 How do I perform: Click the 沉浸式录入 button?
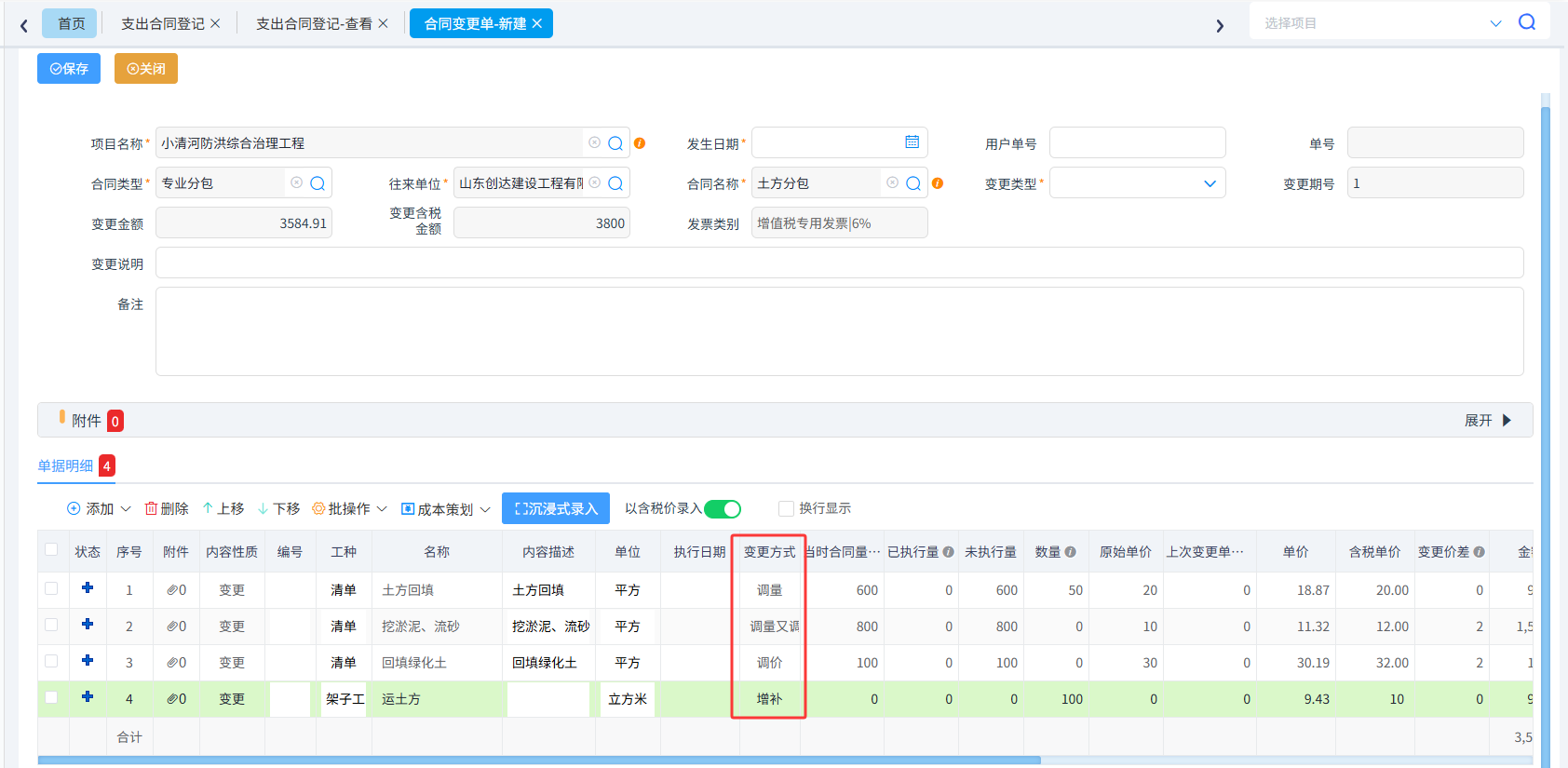click(556, 508)
